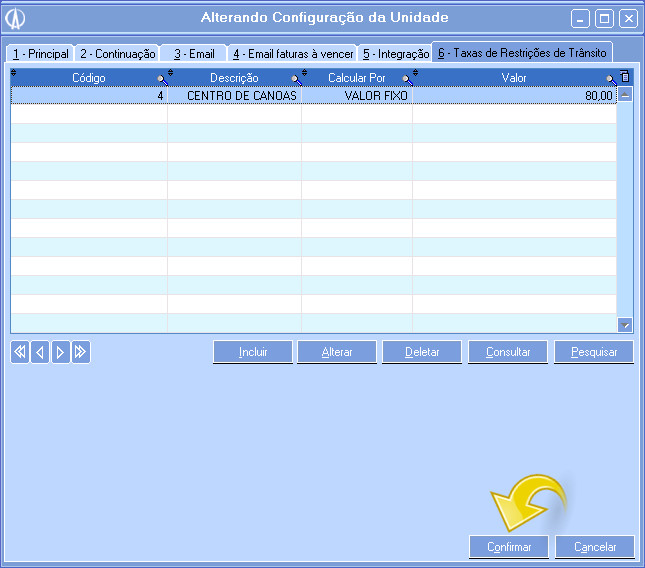Switch to 5 - Integração tab
Viewport: 645px width, 568px height.
[396, 54]
